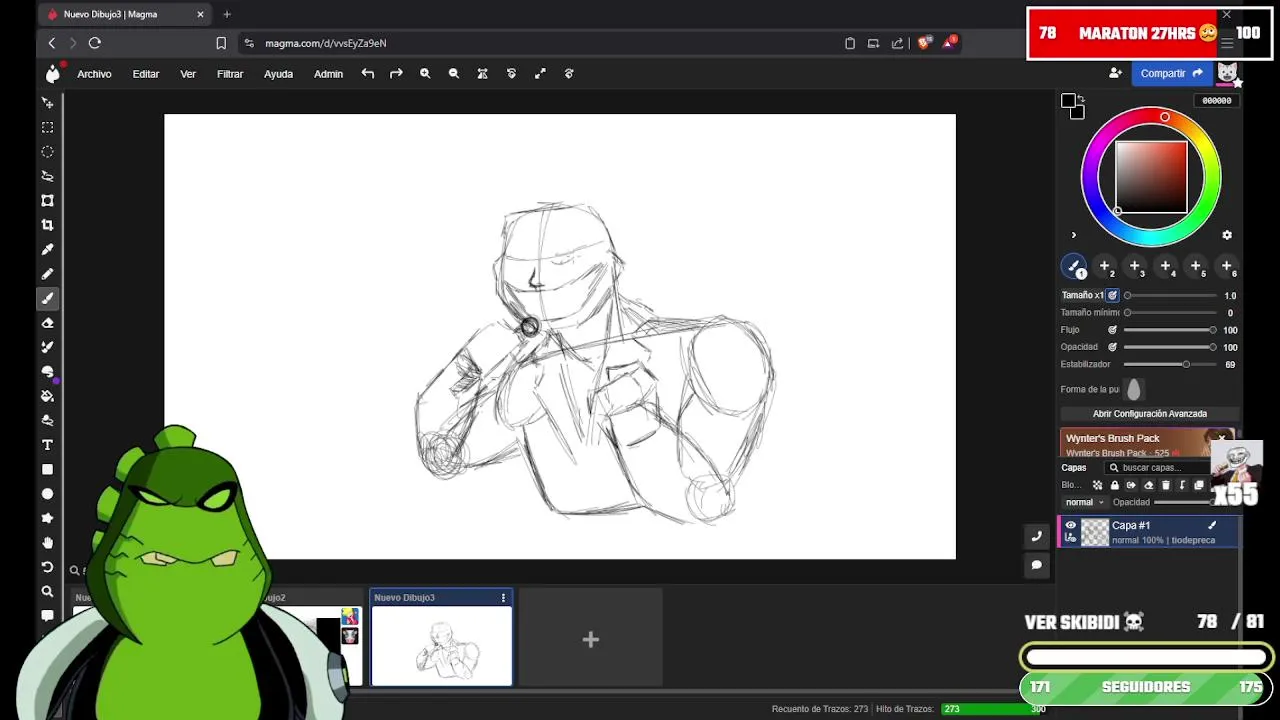Viewport: 1280px width, 720px height.
Task: Select the transform tool
Action: pyautogui.click(x=47, y=200)
